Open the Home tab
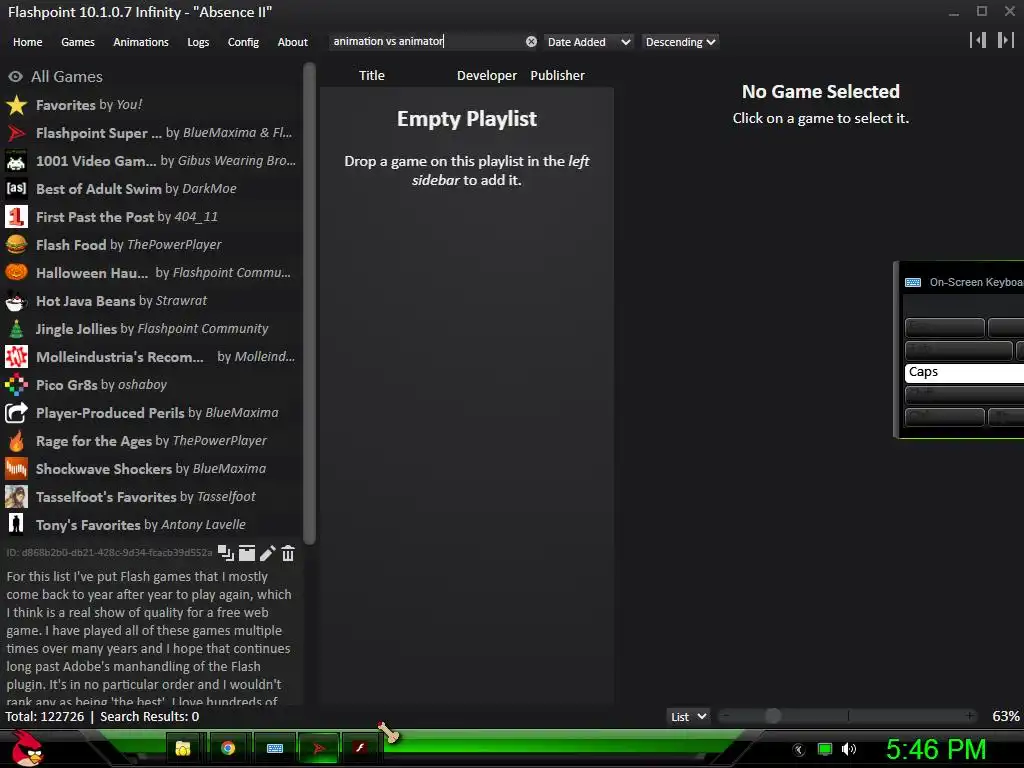1024x768 pixels. (x=27, y=42)
